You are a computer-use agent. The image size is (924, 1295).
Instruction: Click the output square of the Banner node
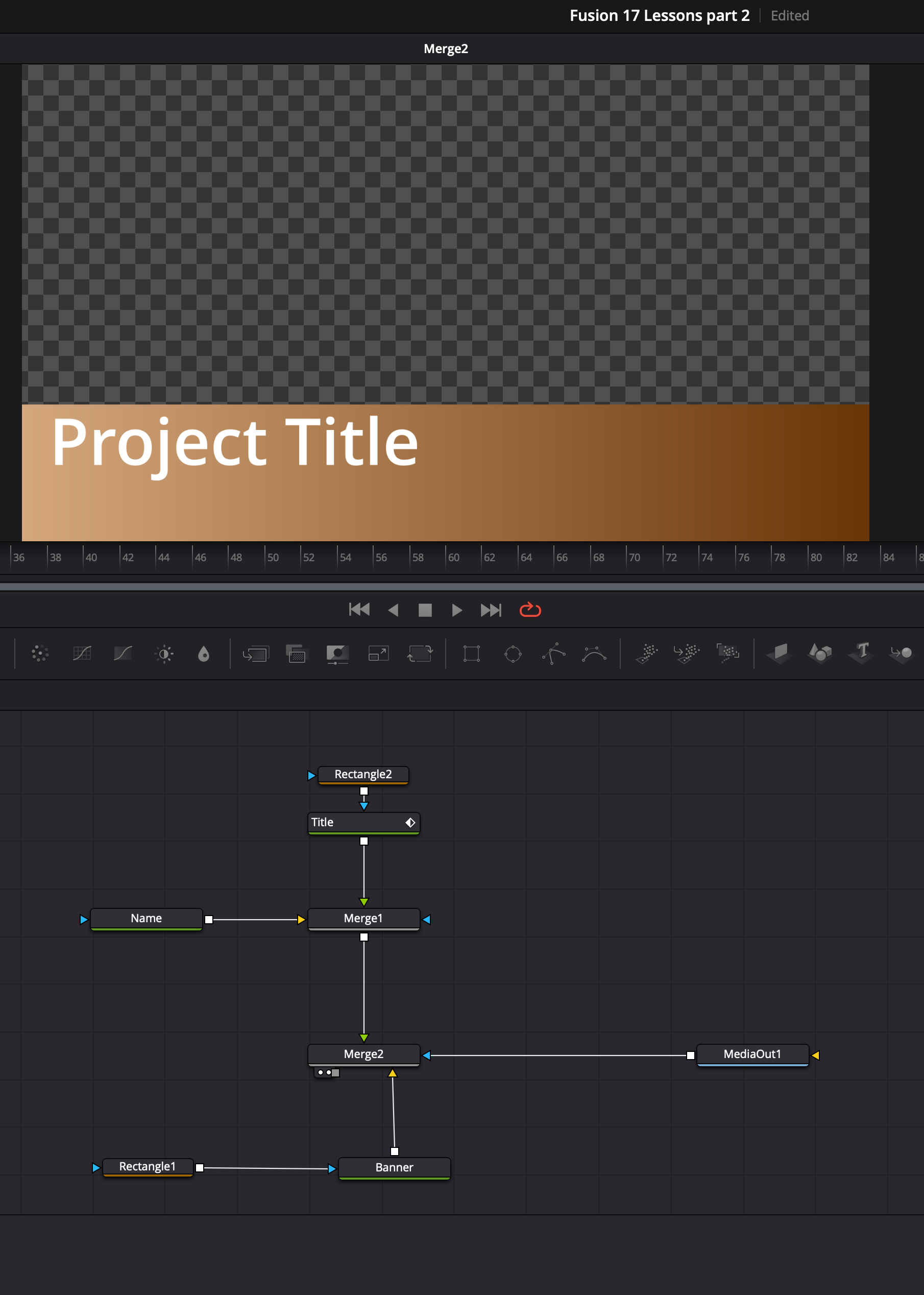(x=394, y=1151)
